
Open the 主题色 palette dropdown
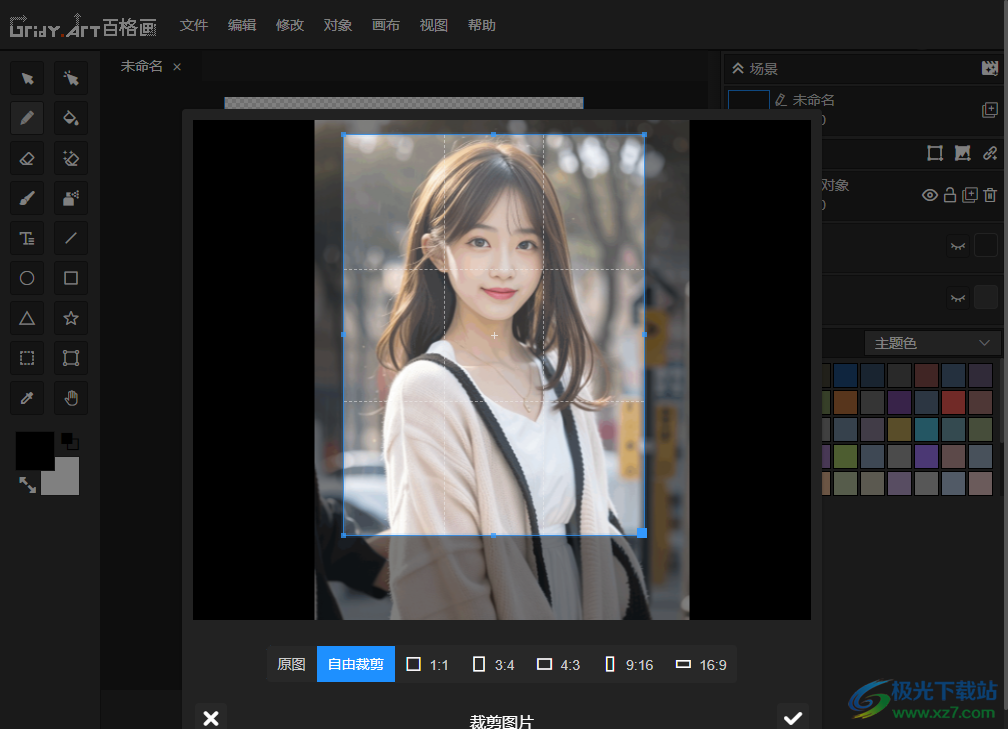click(932, 343)
